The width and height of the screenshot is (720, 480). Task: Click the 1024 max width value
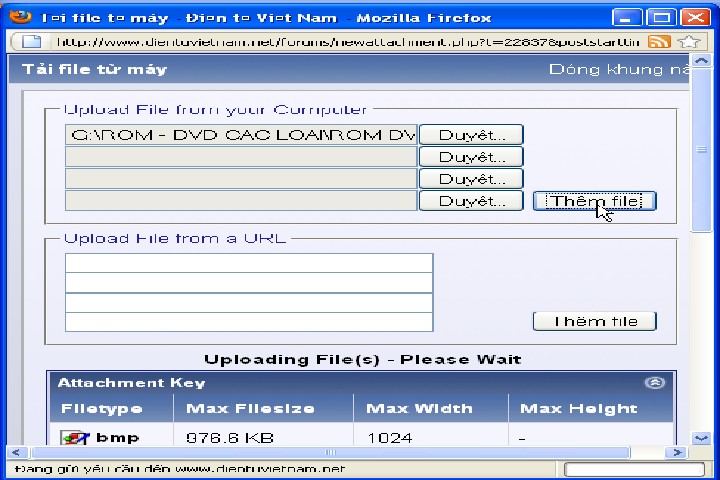pyautogui.click(x=389, y=438)
